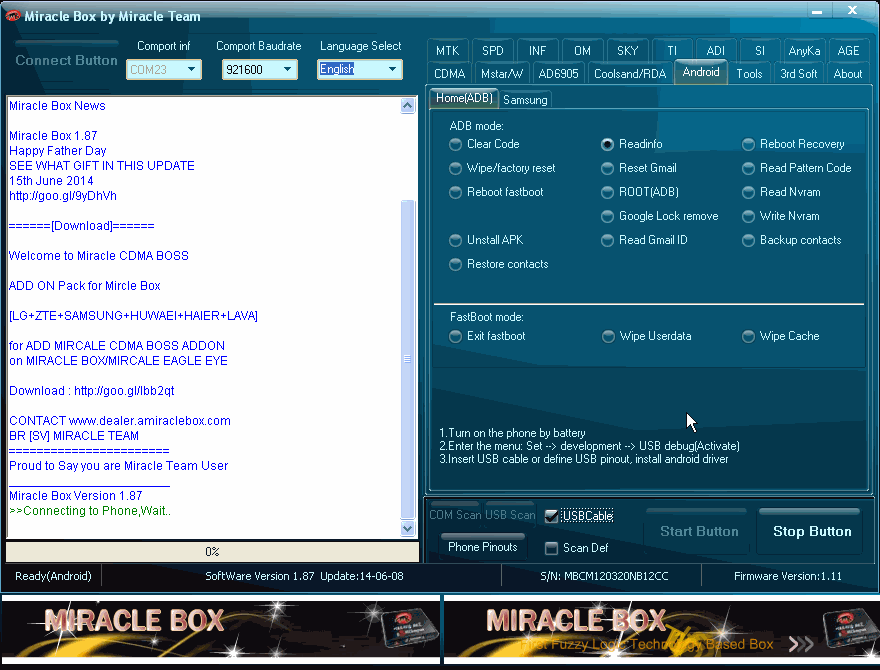Select the Android tab

(701, 72)
